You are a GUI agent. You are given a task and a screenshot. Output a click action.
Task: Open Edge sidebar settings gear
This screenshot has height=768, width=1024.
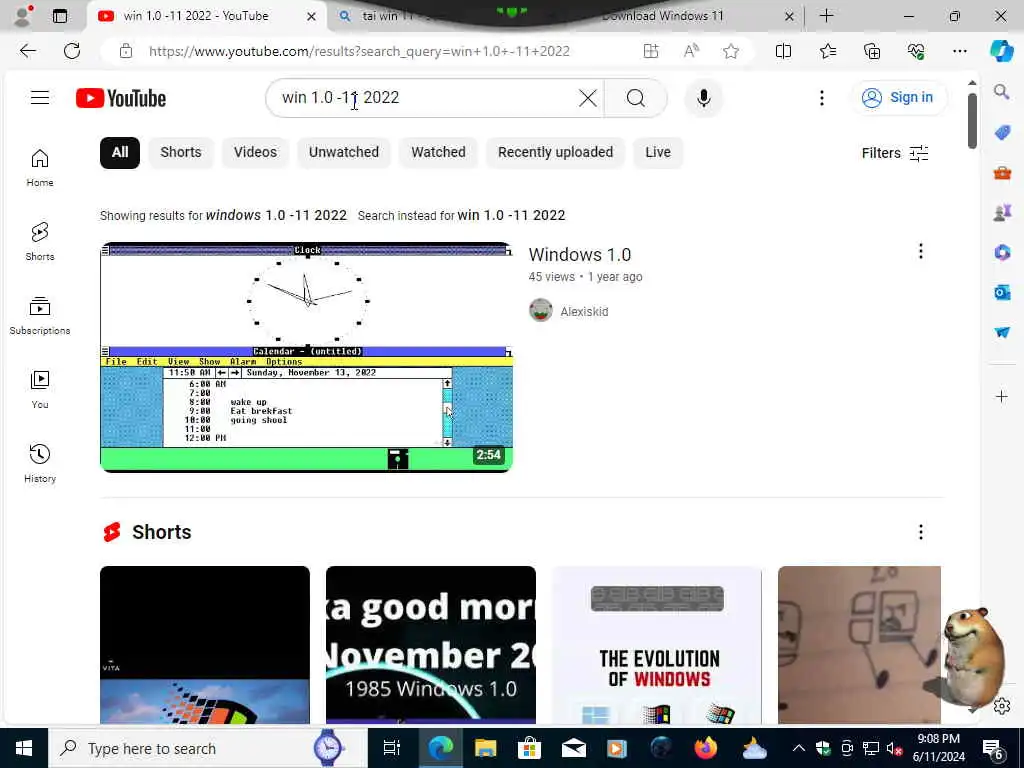[x=1002, y=706]
